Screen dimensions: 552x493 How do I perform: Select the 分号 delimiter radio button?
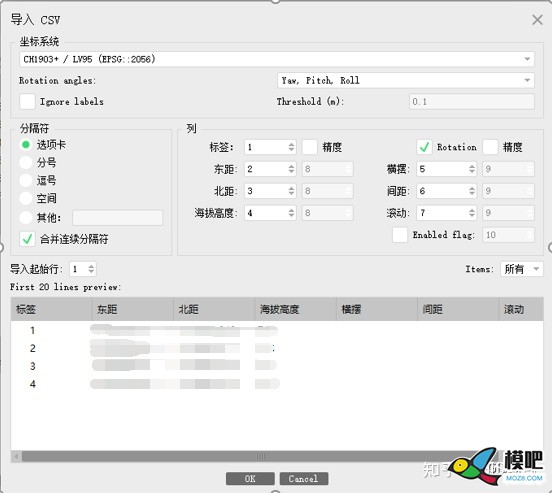[26, 163]
